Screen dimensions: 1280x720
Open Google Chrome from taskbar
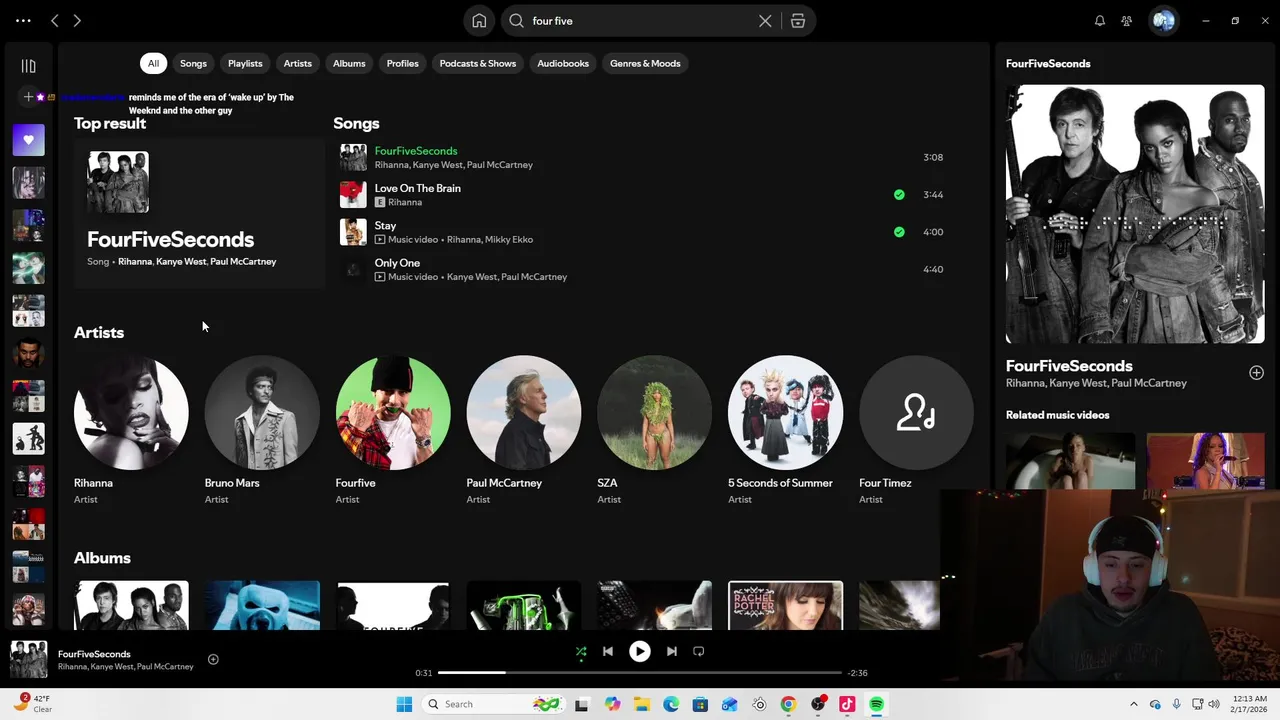(x=788, y=704)
